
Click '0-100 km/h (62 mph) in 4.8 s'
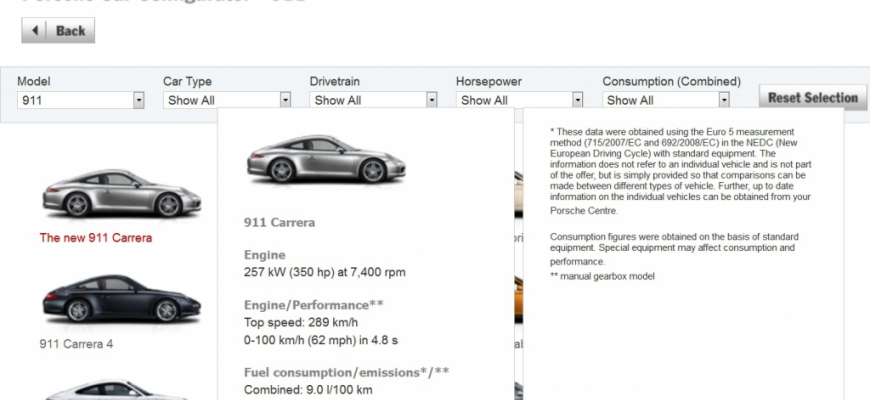point(321,340)
